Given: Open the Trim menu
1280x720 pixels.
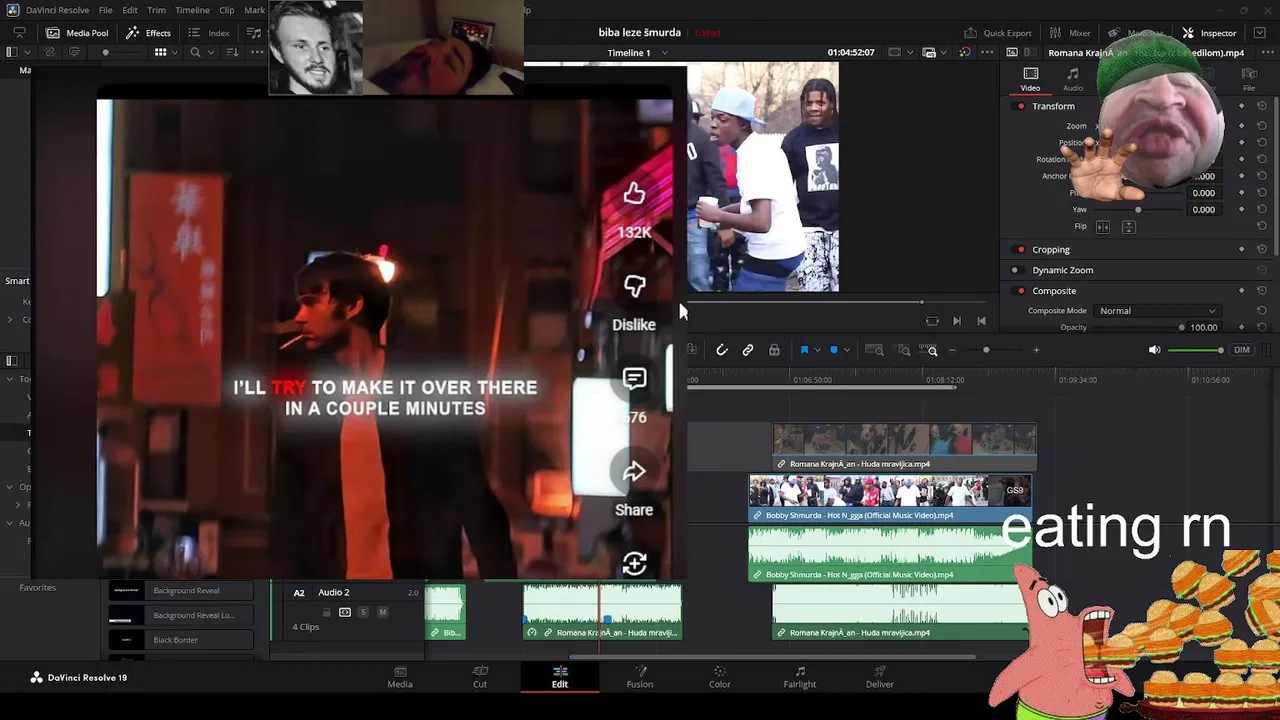Looking at the screenshot, I should pos(157,10).
